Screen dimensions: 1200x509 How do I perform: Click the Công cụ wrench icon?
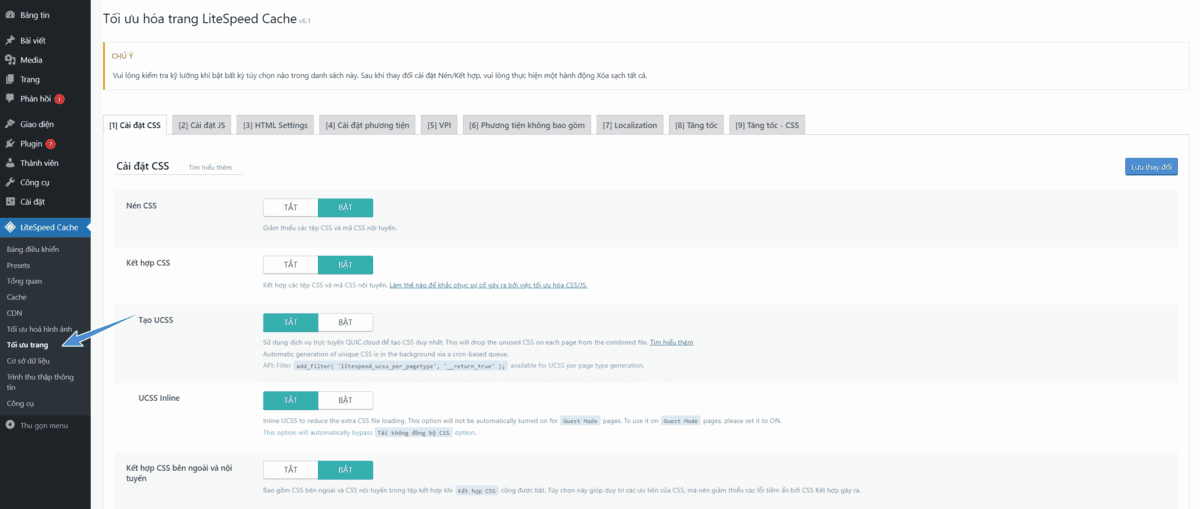coord(10,182)
